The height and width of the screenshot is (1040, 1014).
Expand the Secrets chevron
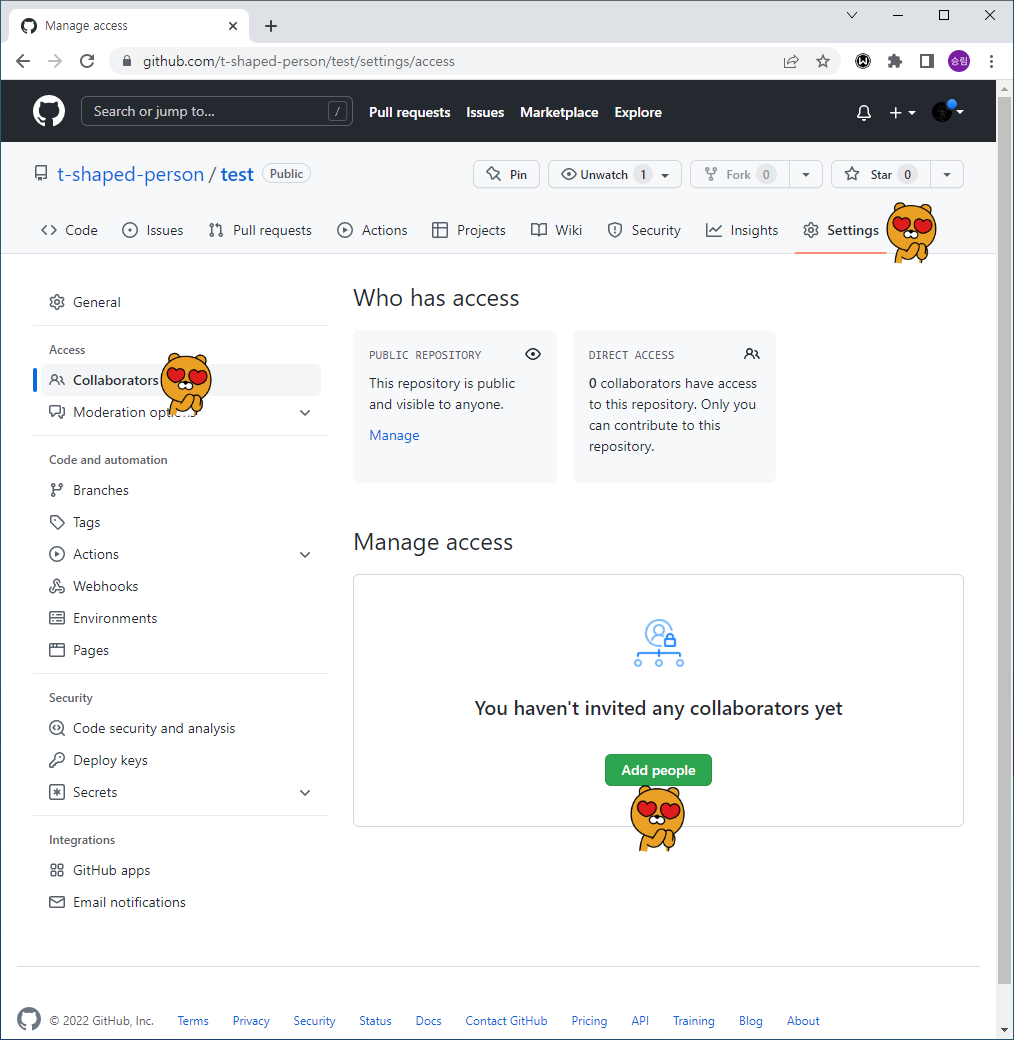pyautogui.click(x=305, y=793)
